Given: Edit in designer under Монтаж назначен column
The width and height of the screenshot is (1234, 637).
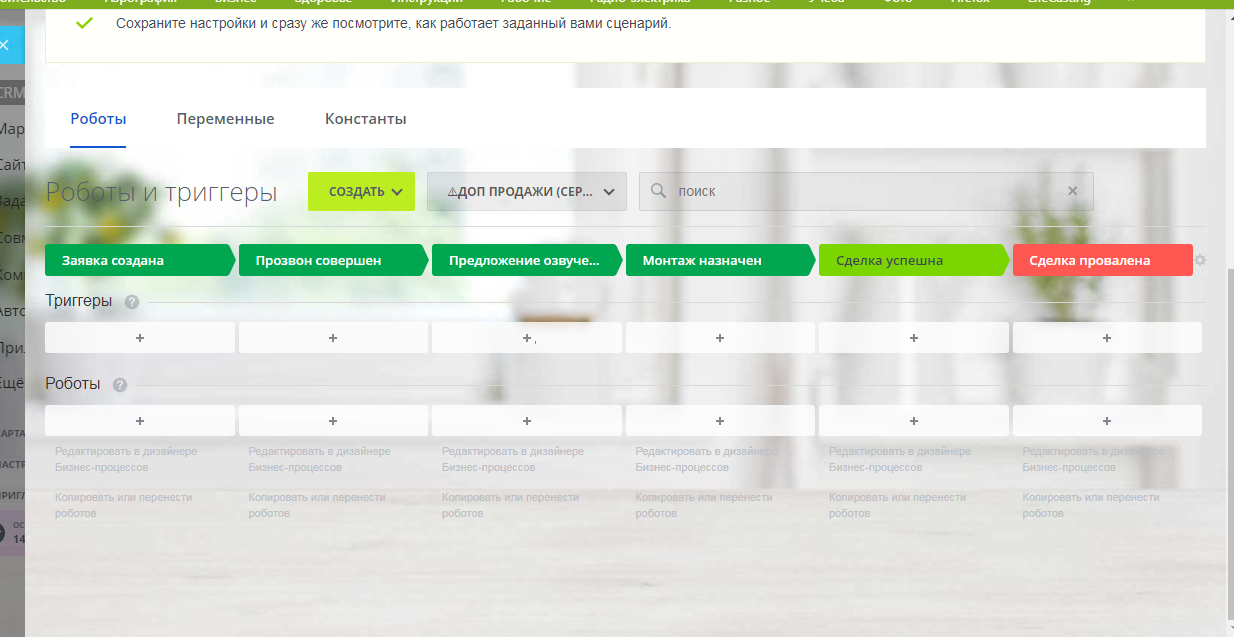Looking at the screenshot, I should pyautogui.click(x=706, y=459).
